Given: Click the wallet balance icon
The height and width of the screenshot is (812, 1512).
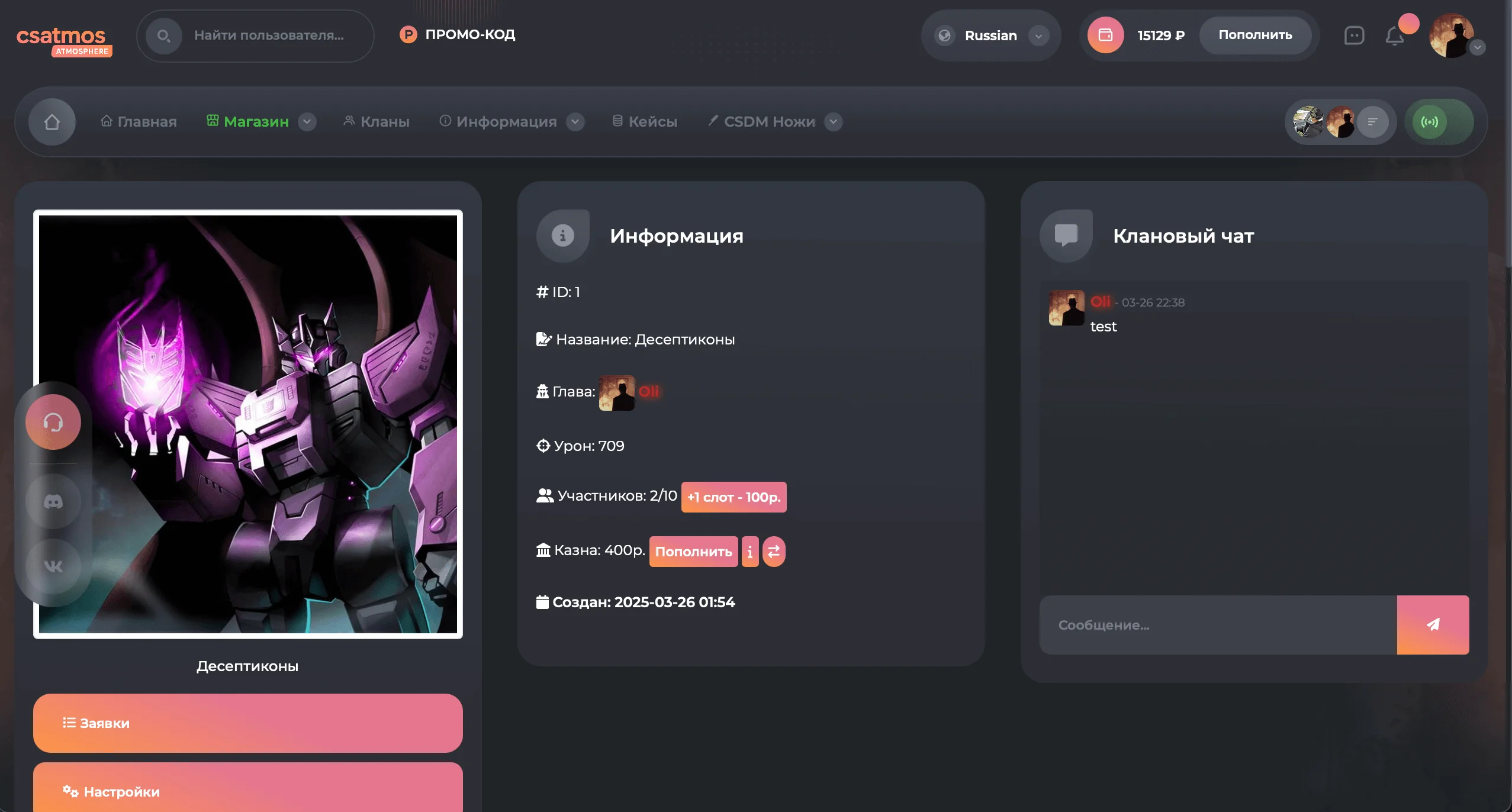Looking at the screenshot, I should click(1105, 36).
